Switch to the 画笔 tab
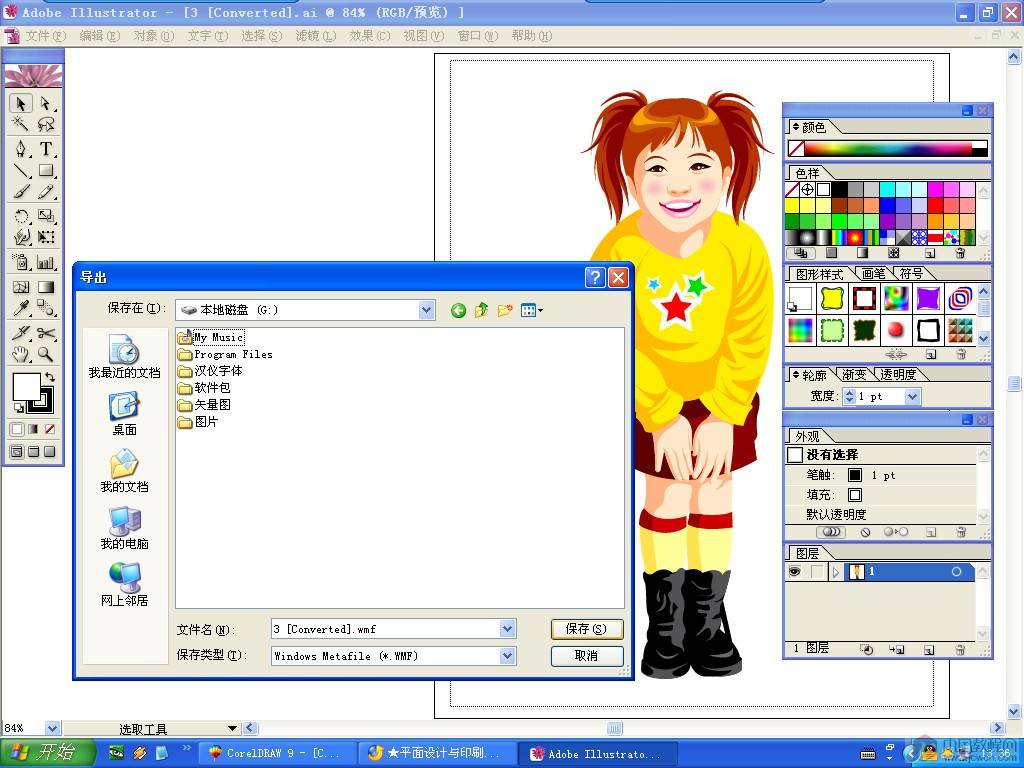Viewport: 1024px width, 768px height. pos(873,274)
